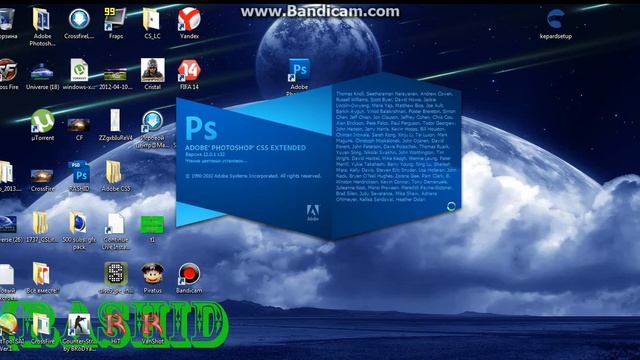This screenshot has width=640, height=360.
Task: Click the large Ps logo on splash screen
Action: pyautogui.click(x=201, y=128)
